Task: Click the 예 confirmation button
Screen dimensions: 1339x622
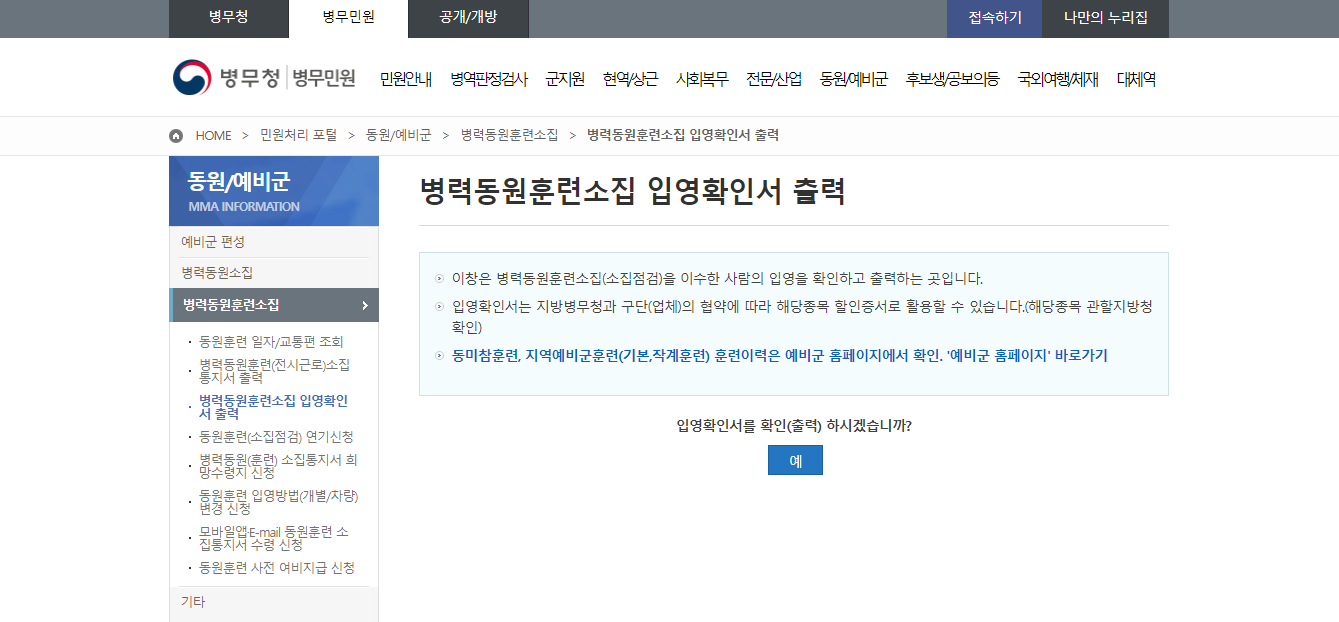Action: (x=795, y=460)
